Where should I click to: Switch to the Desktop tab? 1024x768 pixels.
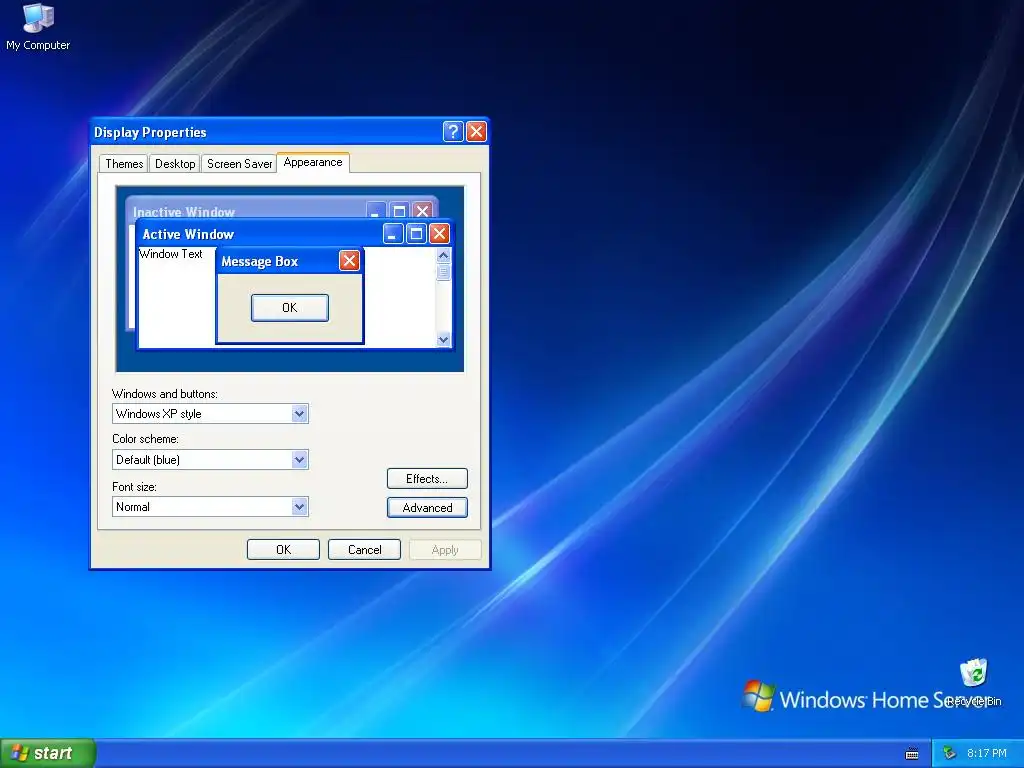[x=175, y=164]
